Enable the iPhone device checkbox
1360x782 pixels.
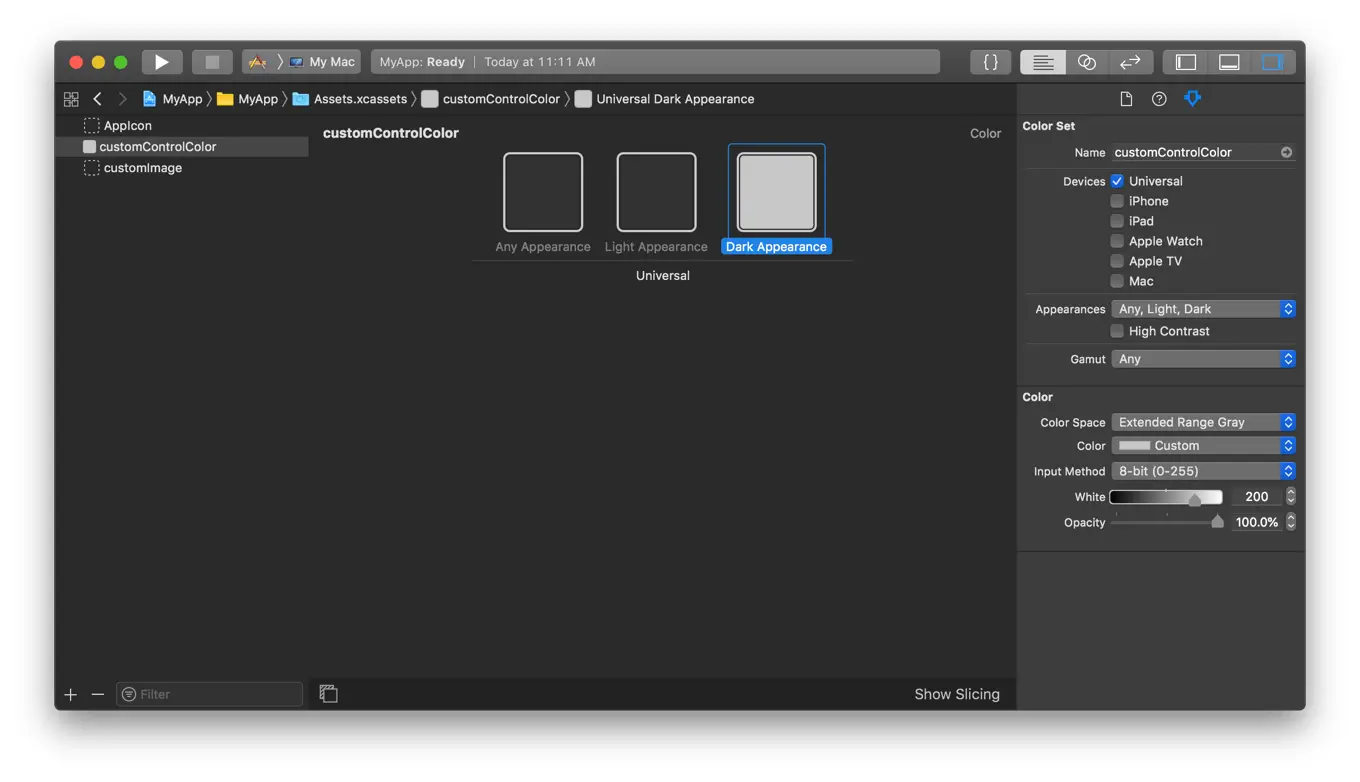coord(1117,201)
